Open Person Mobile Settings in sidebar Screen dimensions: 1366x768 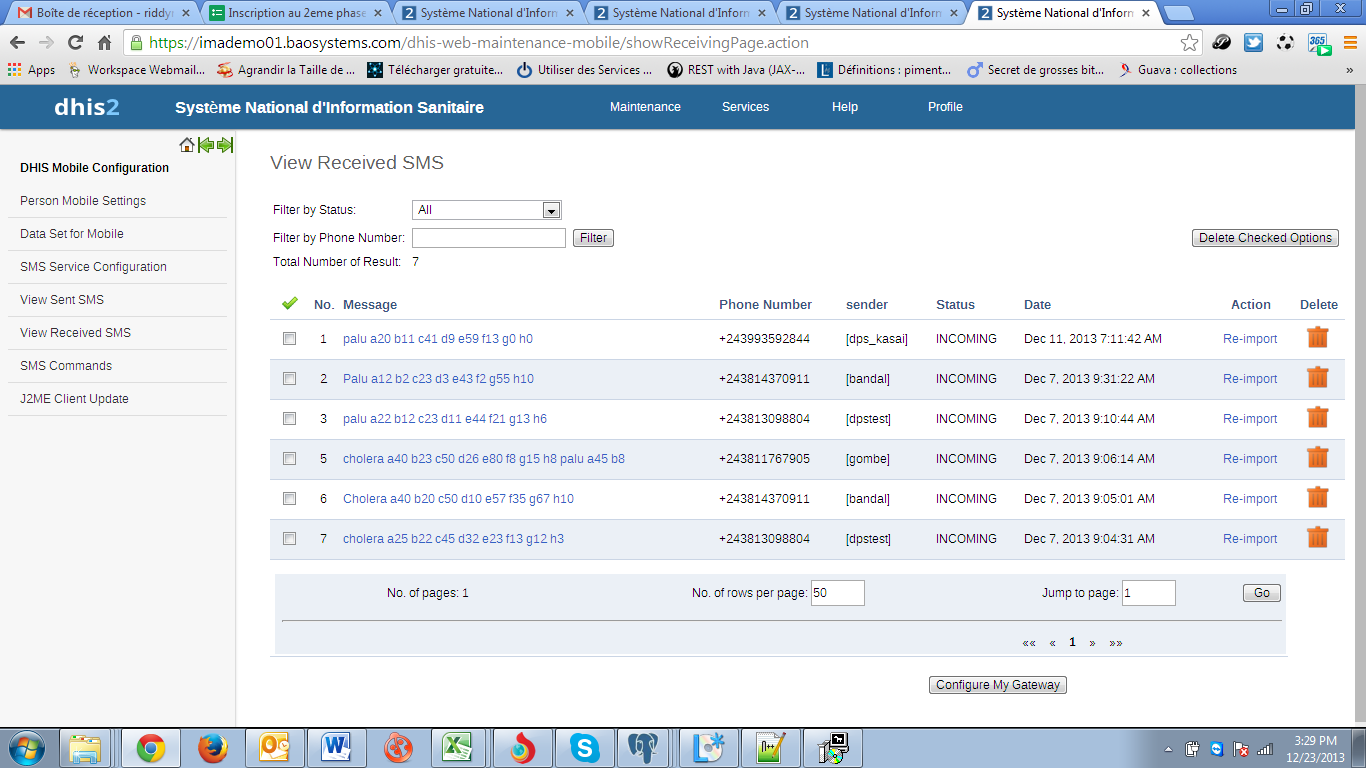point(83,201)
